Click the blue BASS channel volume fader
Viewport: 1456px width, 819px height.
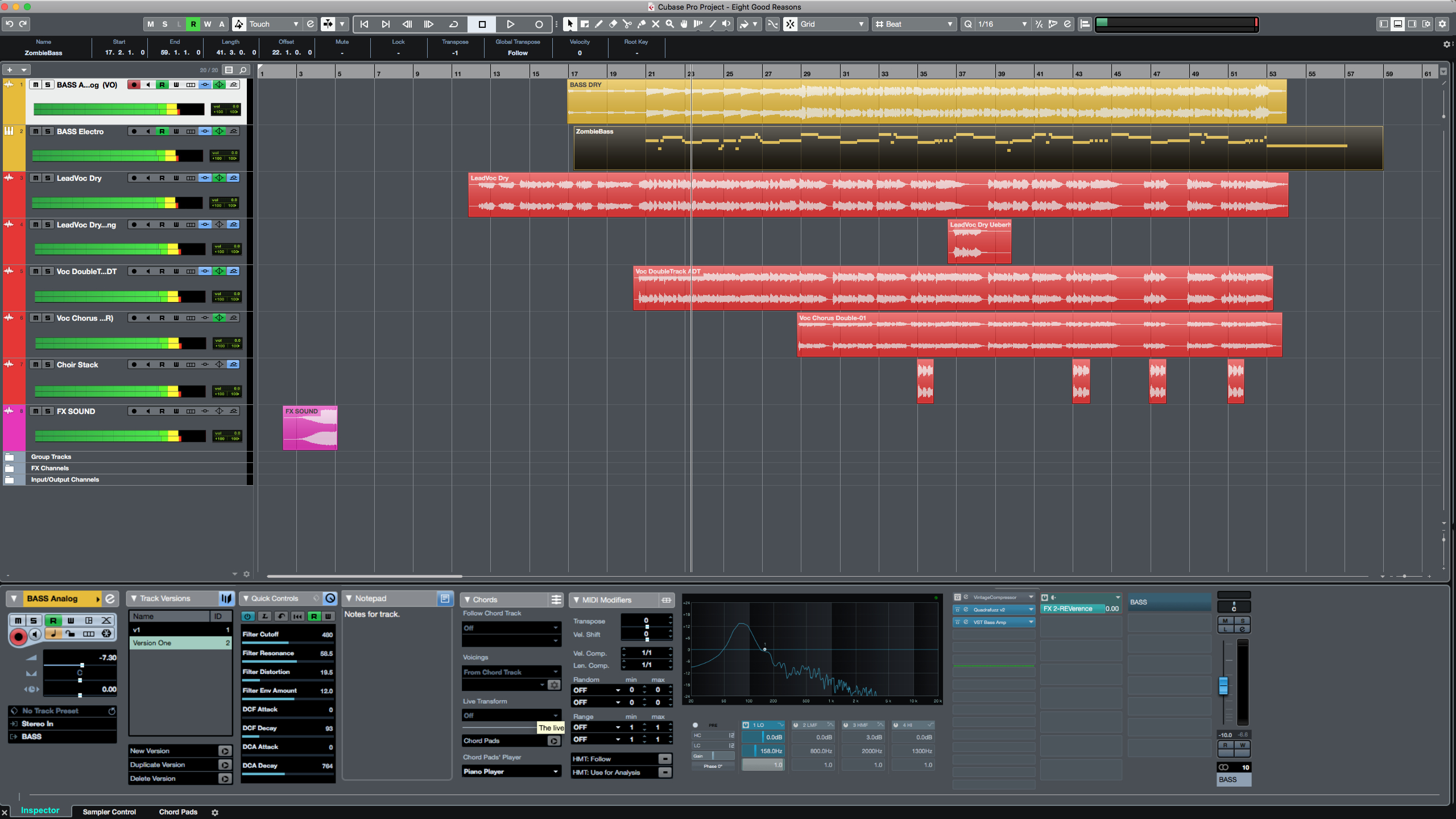(1223, 686)
